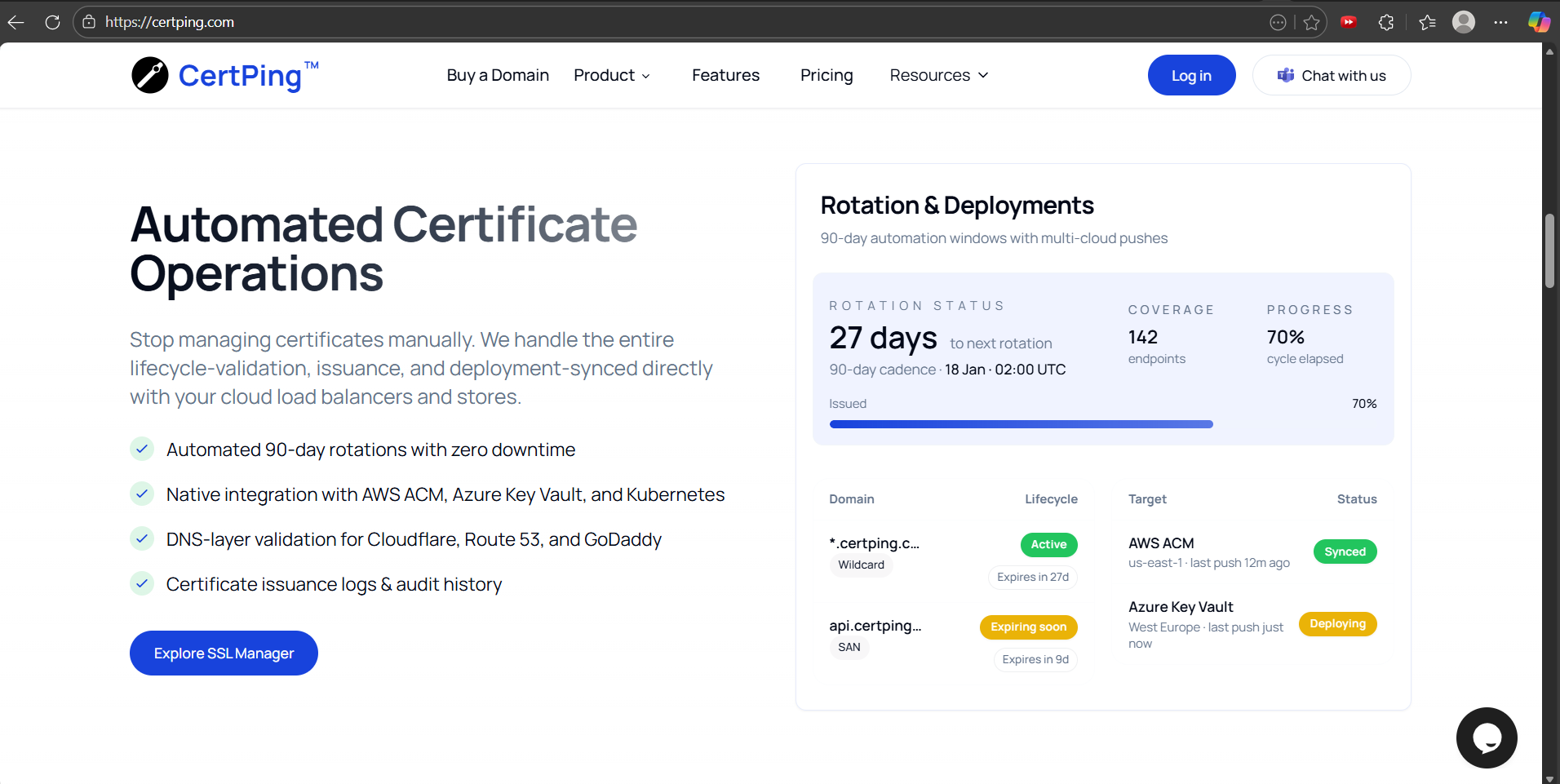Viewport: 1560px width, 784px height.
Task: Open the Copilot sidebar icon
Action: 1539,22
